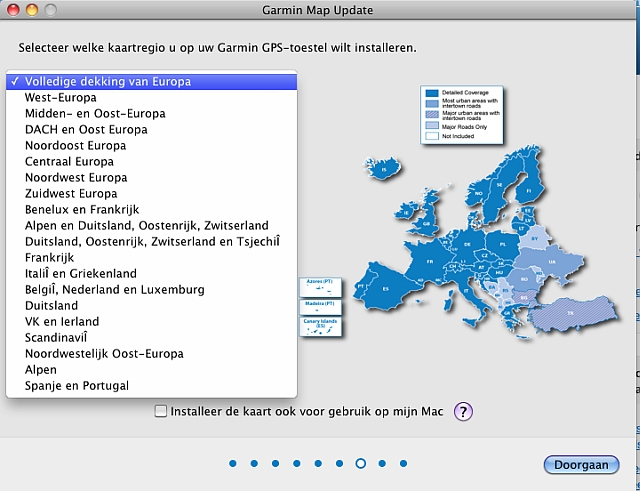Choose Italië en Griekenland
The height and width of the screenshot is (491, 640).
[x=151, y=273]
